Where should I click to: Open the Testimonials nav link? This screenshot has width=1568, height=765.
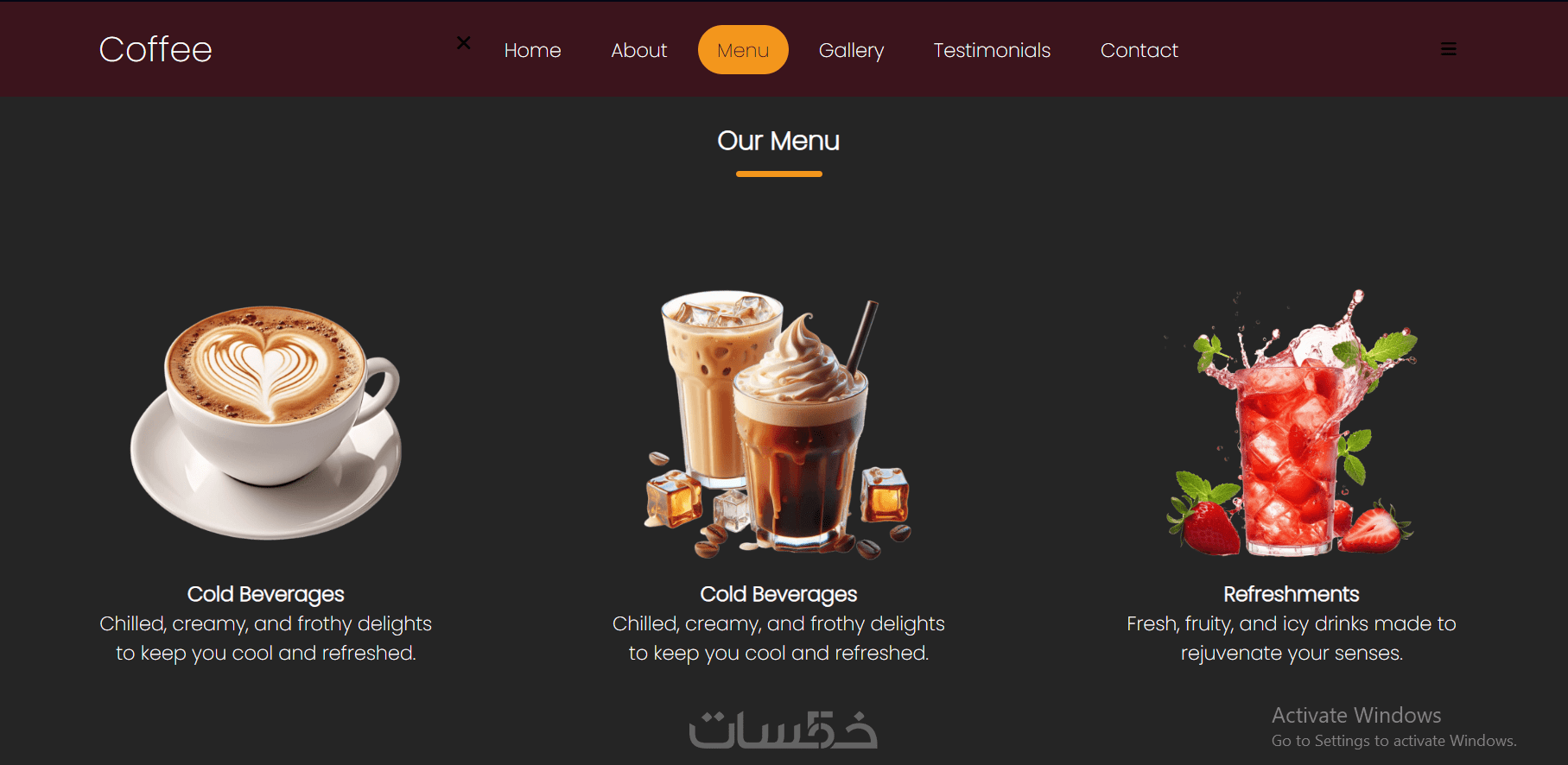(992, 50)
